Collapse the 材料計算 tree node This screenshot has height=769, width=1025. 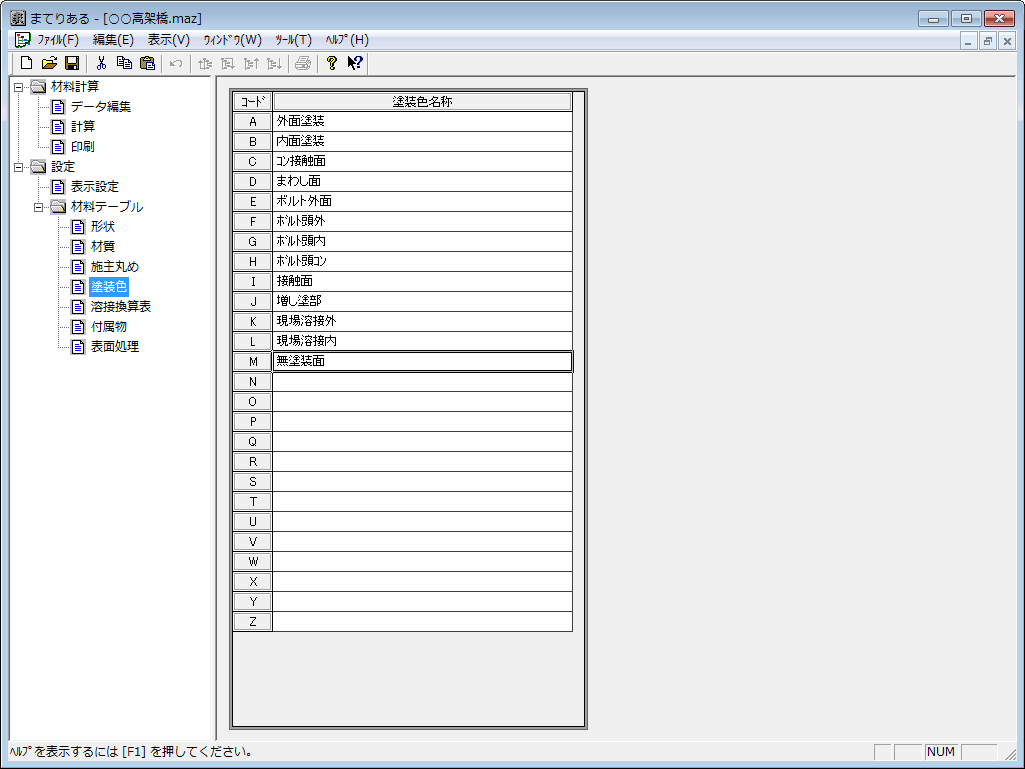(18, 87)
